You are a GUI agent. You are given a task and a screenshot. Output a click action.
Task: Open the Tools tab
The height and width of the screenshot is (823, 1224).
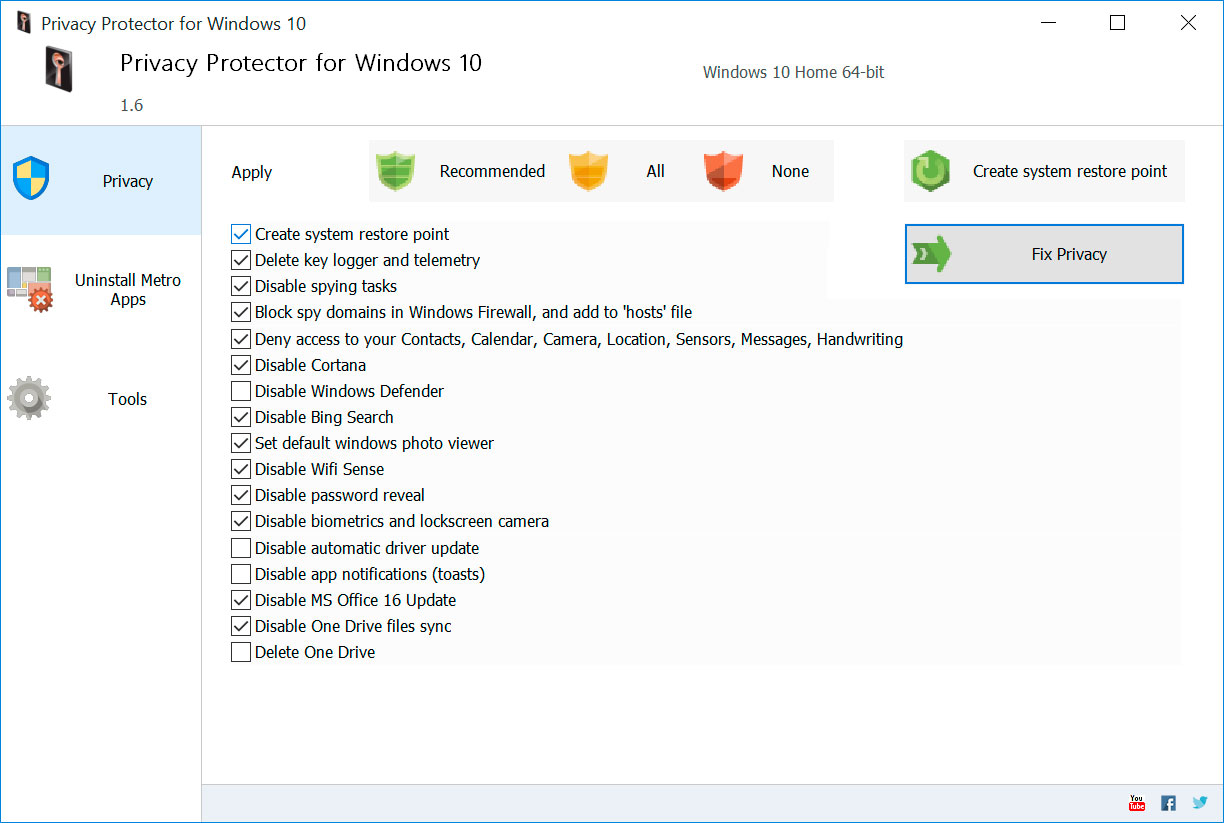(x=127, y=399)
